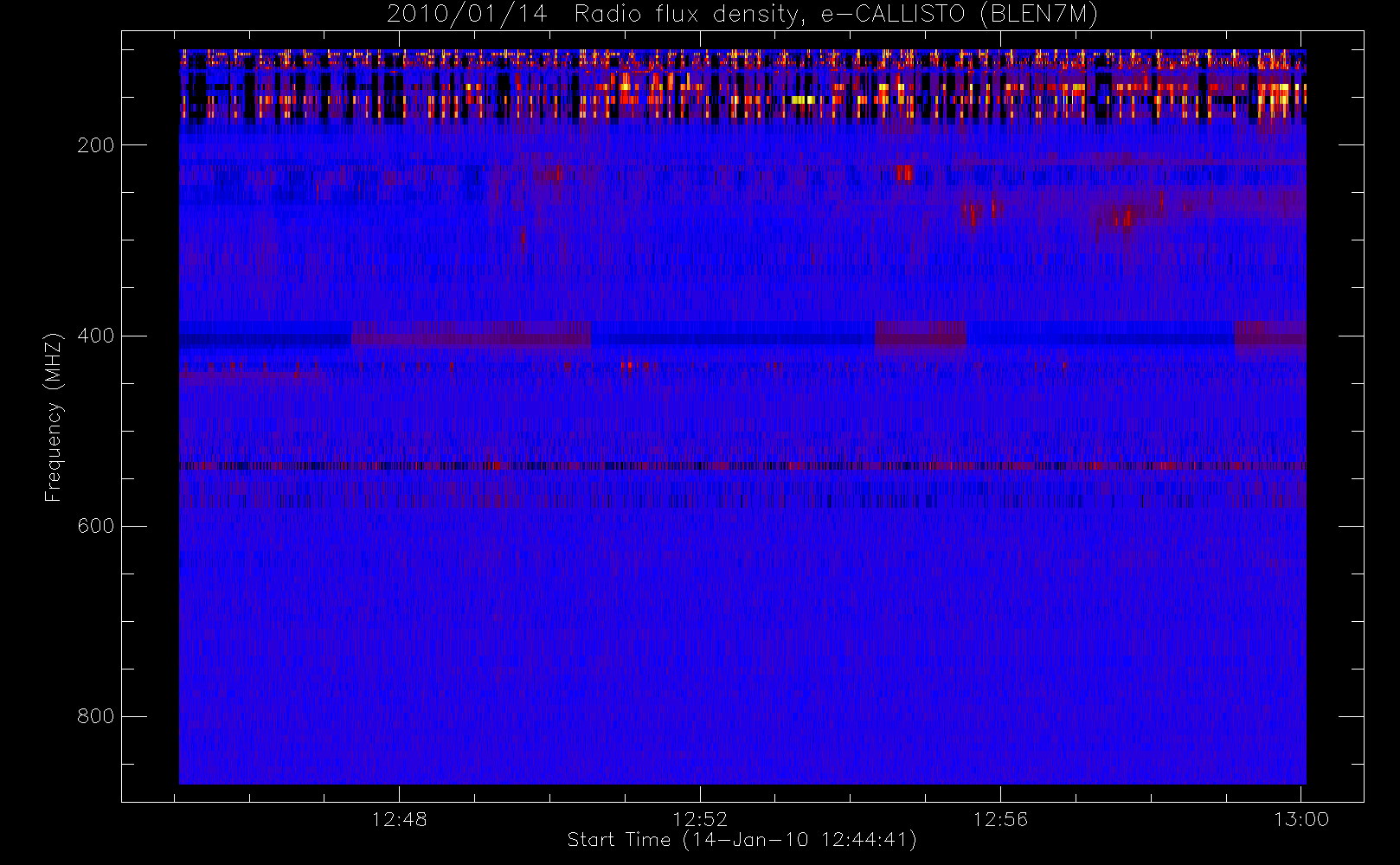Click the 13:00 time tick label
This screenshot has height=865, width=1400.
click(1301, 819)
